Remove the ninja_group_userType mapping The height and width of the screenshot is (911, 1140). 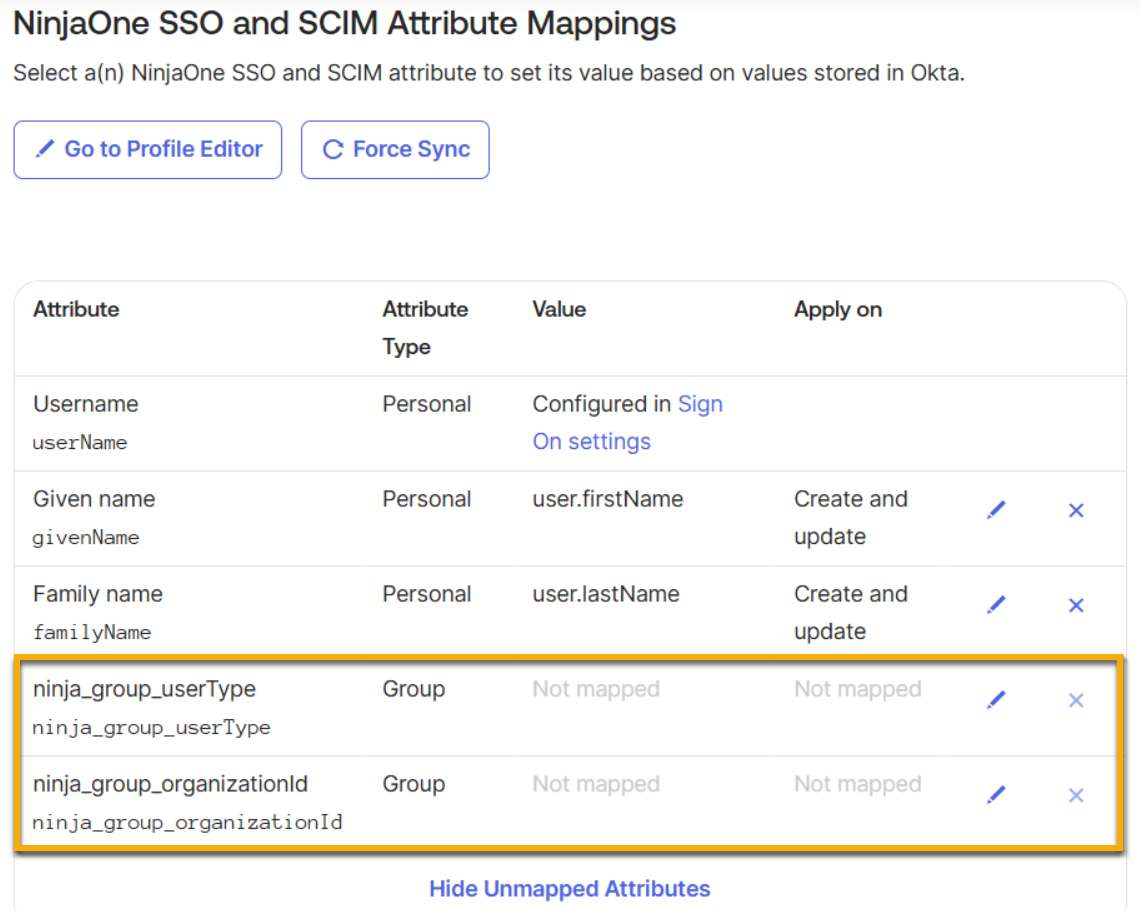1076,700
